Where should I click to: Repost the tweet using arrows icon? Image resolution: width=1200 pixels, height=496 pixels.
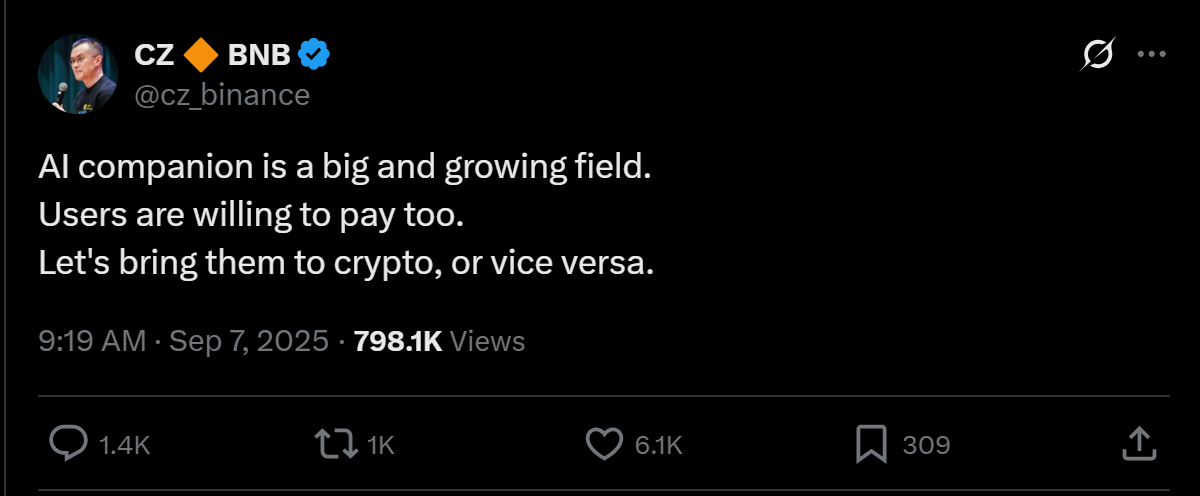(336, 444)
